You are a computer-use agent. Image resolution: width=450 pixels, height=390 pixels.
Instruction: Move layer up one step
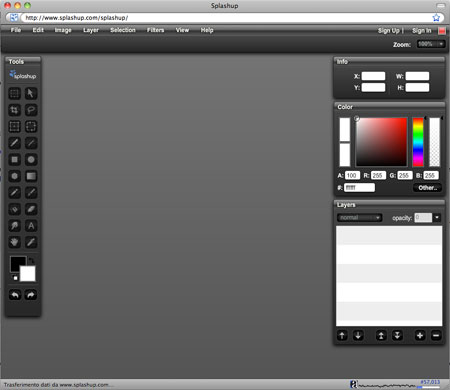(x=342, y=335)
